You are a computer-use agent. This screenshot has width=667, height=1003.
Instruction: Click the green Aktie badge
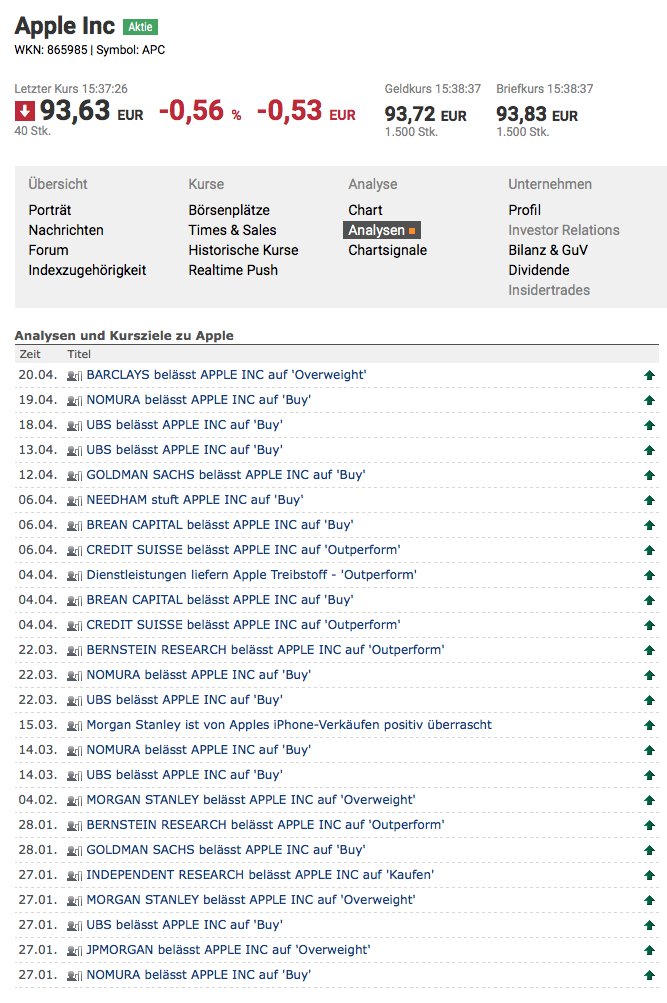(140, 27)
